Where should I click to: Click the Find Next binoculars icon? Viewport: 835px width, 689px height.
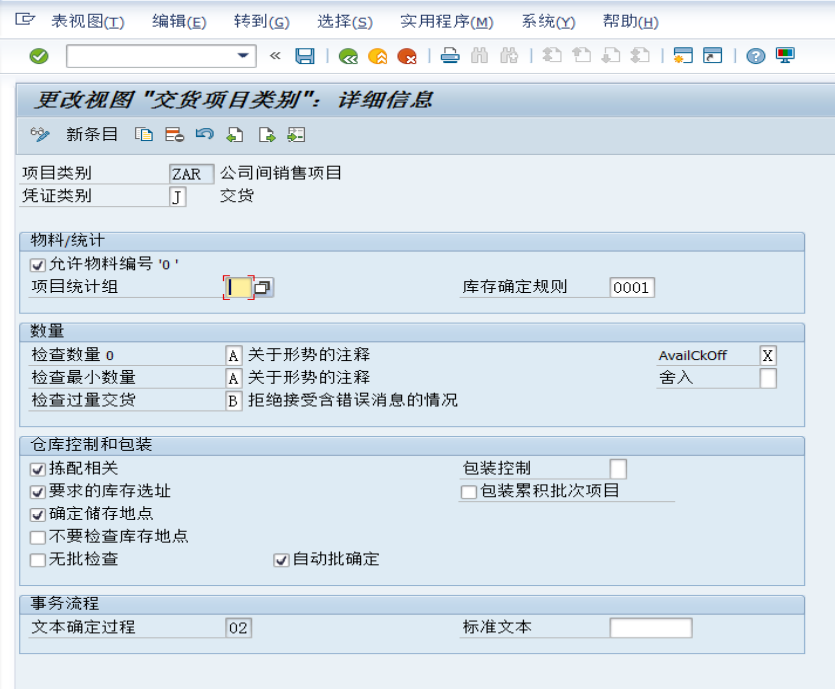[x=509, y=55]
